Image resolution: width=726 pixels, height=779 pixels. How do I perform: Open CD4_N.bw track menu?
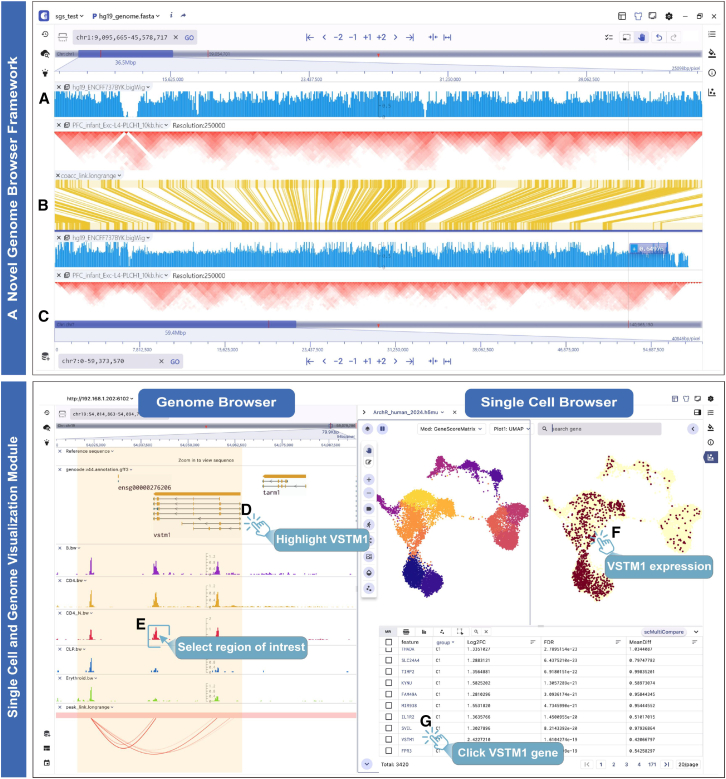click(79, 613)
